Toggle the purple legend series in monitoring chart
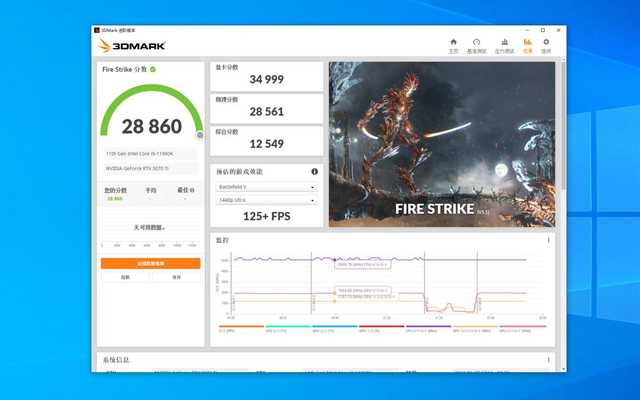The width and height of the screenshot is (640, 400). [428, 328]
